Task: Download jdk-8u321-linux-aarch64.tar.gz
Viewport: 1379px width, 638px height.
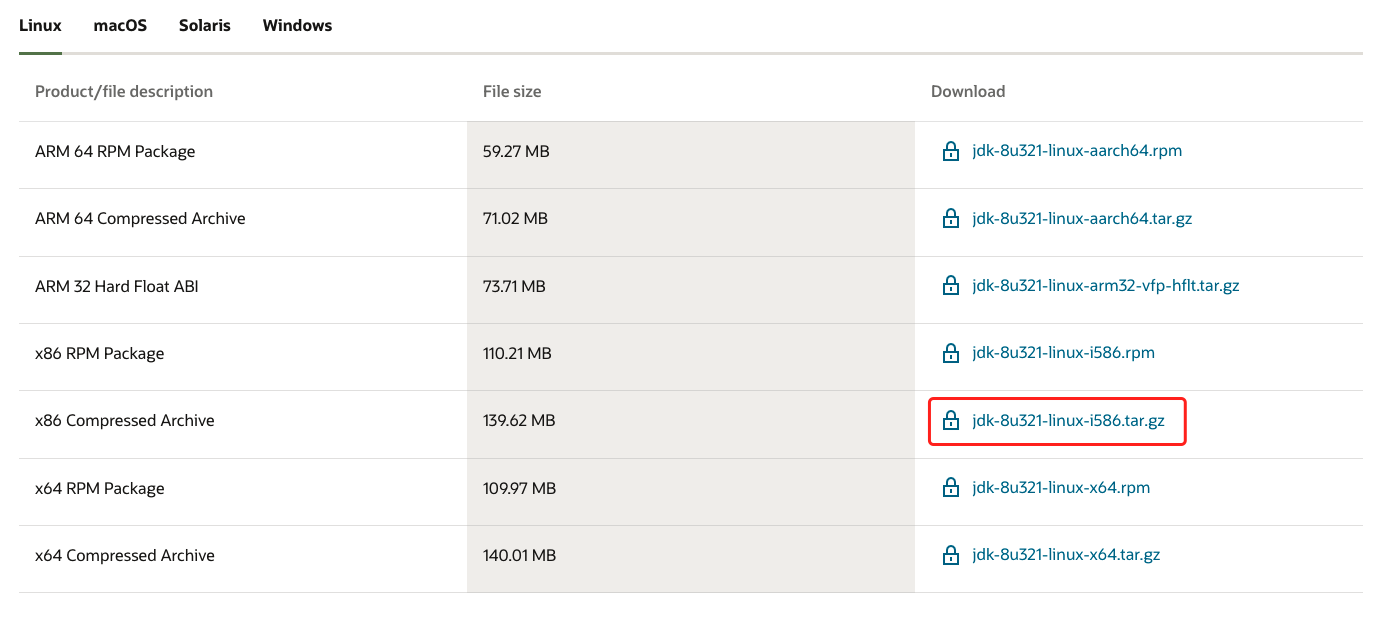Action: tap(1082, 218)
